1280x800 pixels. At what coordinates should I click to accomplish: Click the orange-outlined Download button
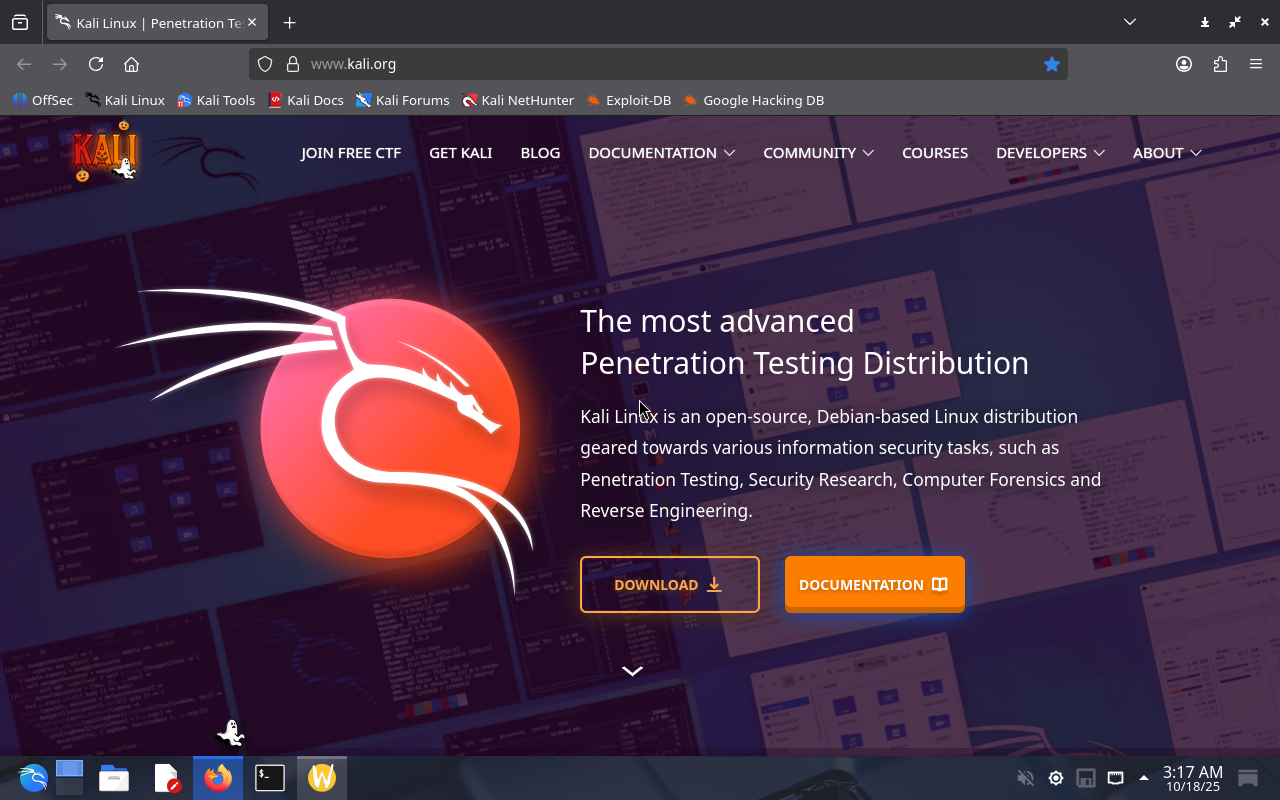pyautogui.click(x=669, y=584)
